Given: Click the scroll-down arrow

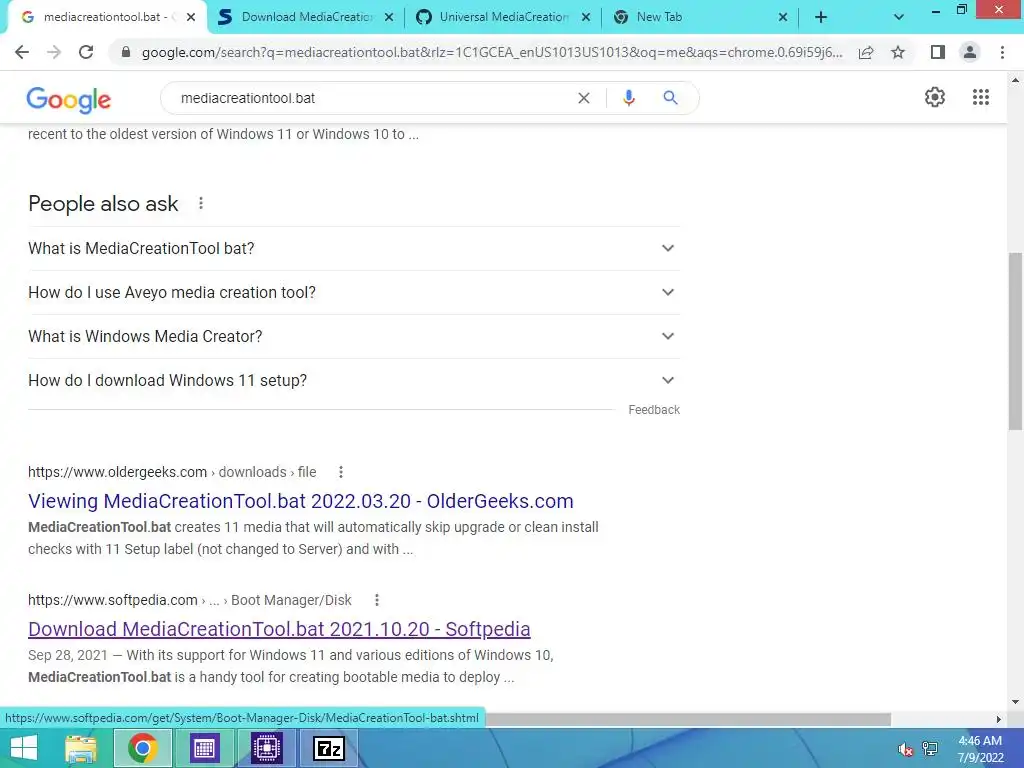Looking at the screenshot, I should 1016,703.
